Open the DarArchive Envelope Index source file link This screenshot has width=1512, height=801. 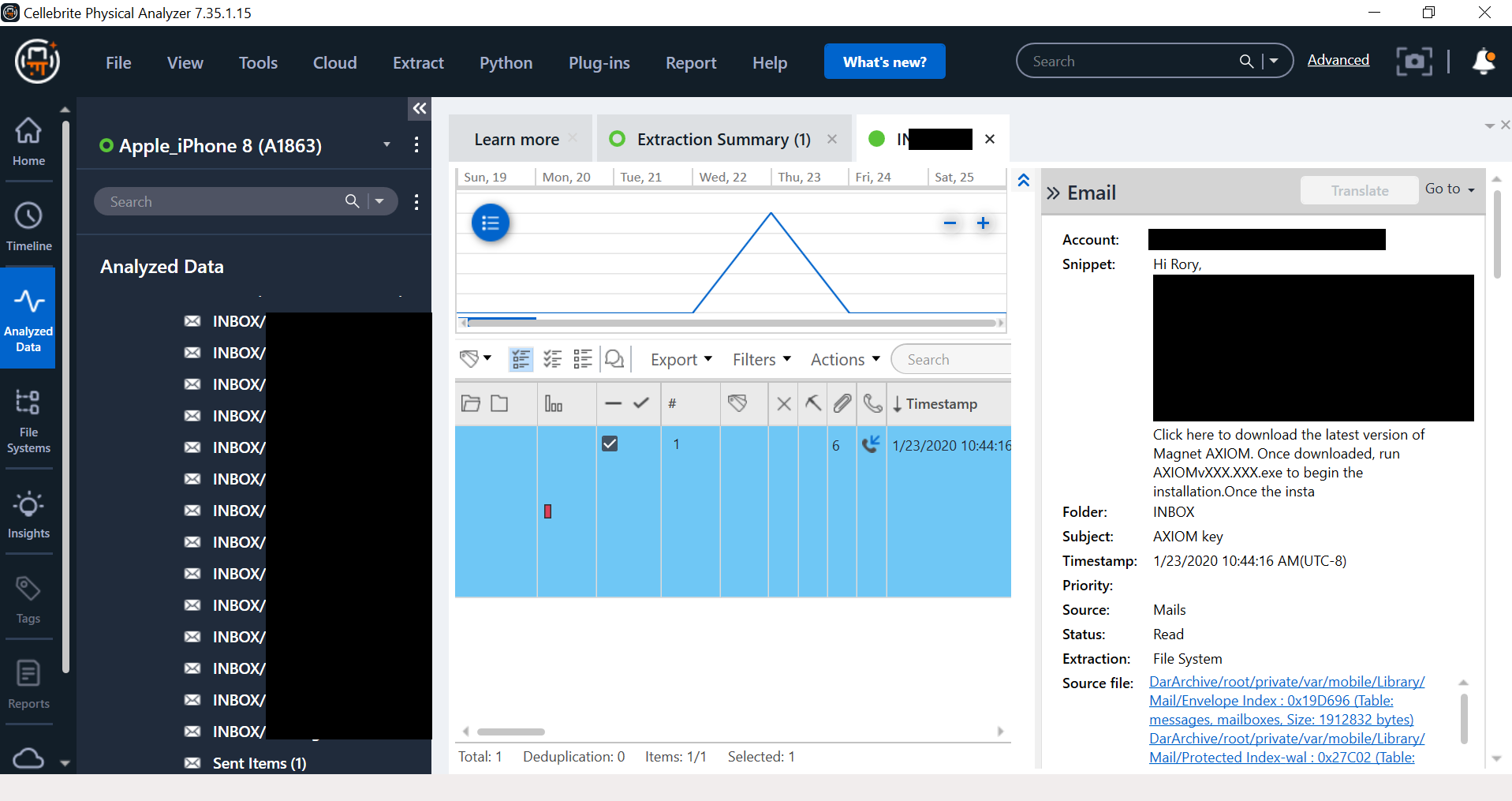[x=1286, y=701]
